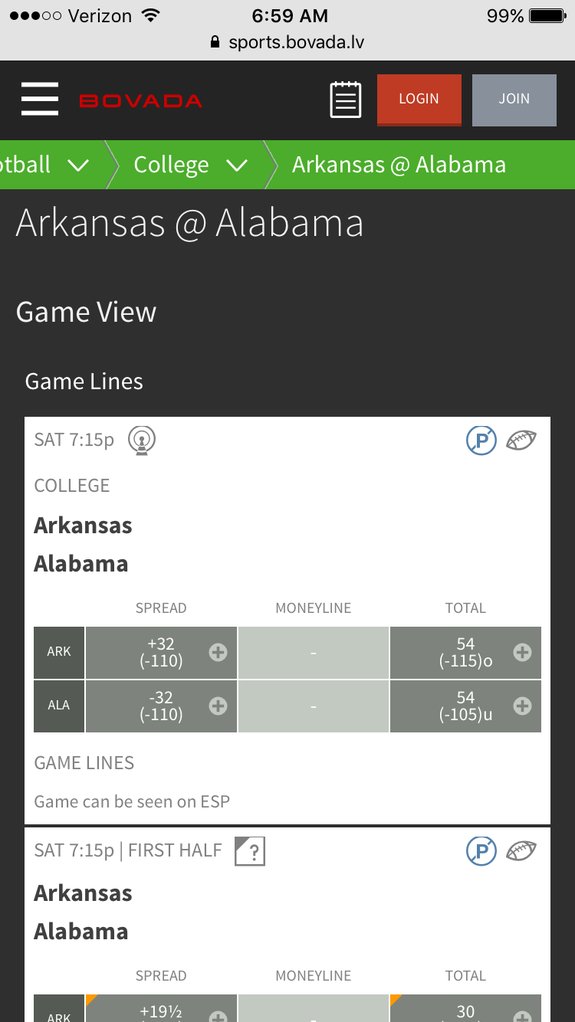The width and height of the screenshot is (575, 1022).
Task: Select Arkansas +32 spread bet
Action: click(x=161, y=652)
